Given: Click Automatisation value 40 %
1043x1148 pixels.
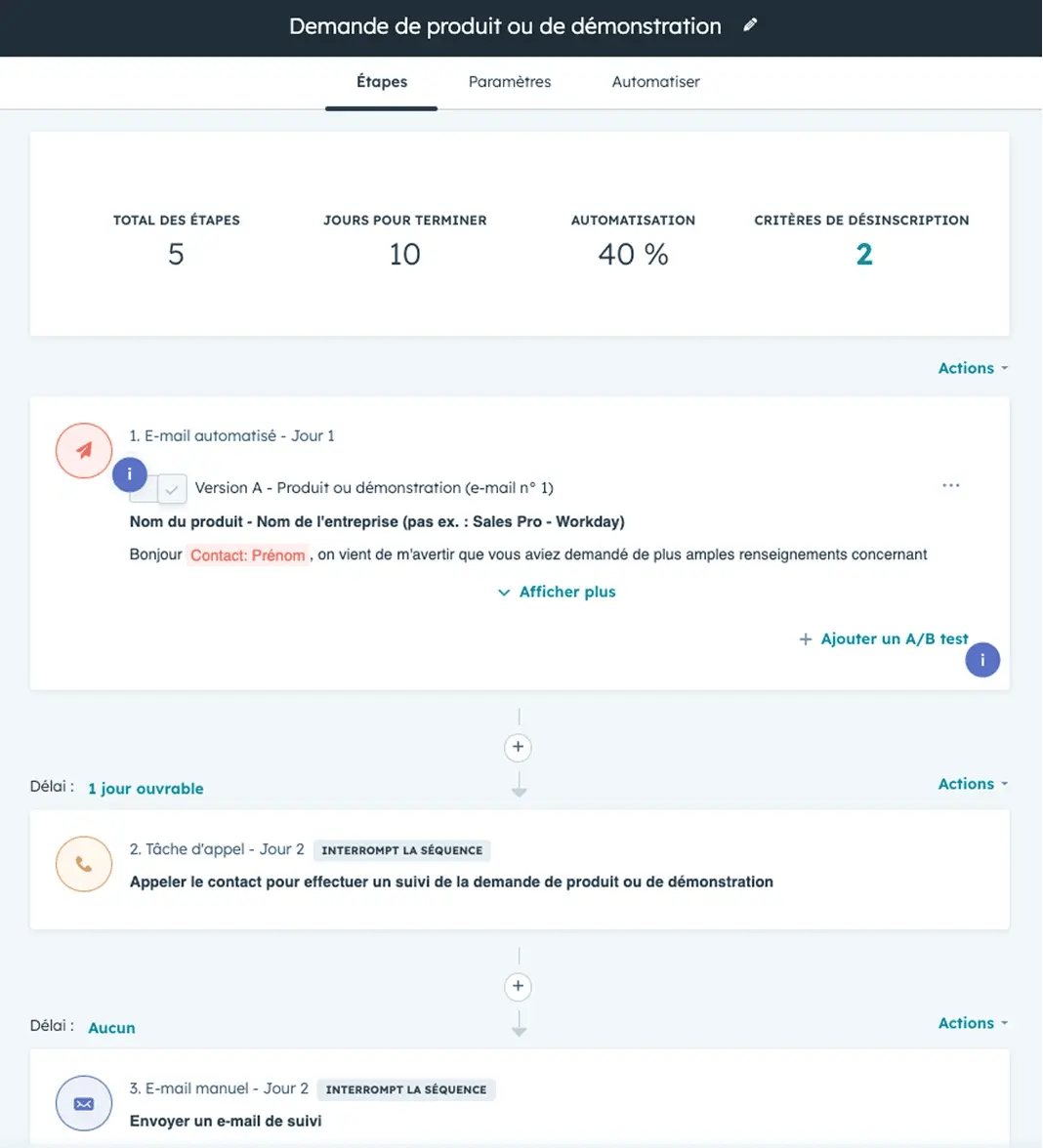Looking at the screenshot, I should (633, 255).
